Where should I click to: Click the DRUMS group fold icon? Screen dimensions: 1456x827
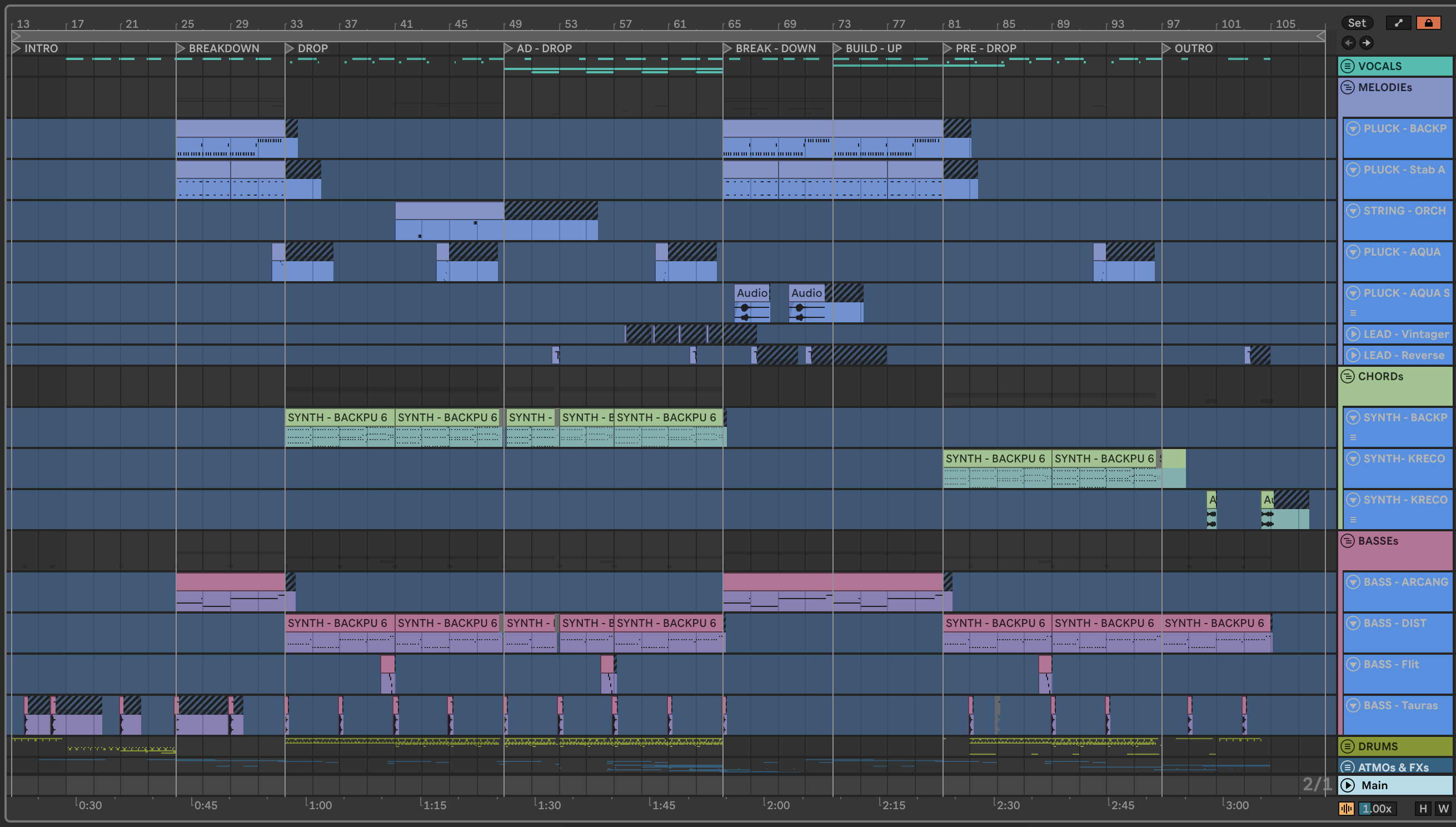[1347, 746]
